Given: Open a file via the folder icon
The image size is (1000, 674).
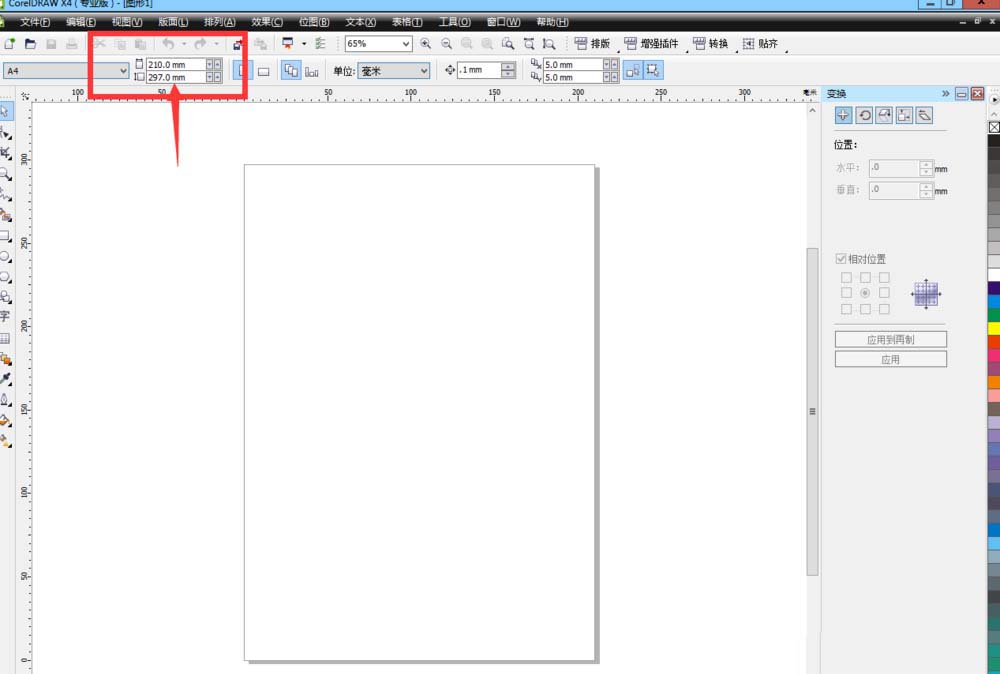Looking at the screenshot, I should [x=30, y=44].
